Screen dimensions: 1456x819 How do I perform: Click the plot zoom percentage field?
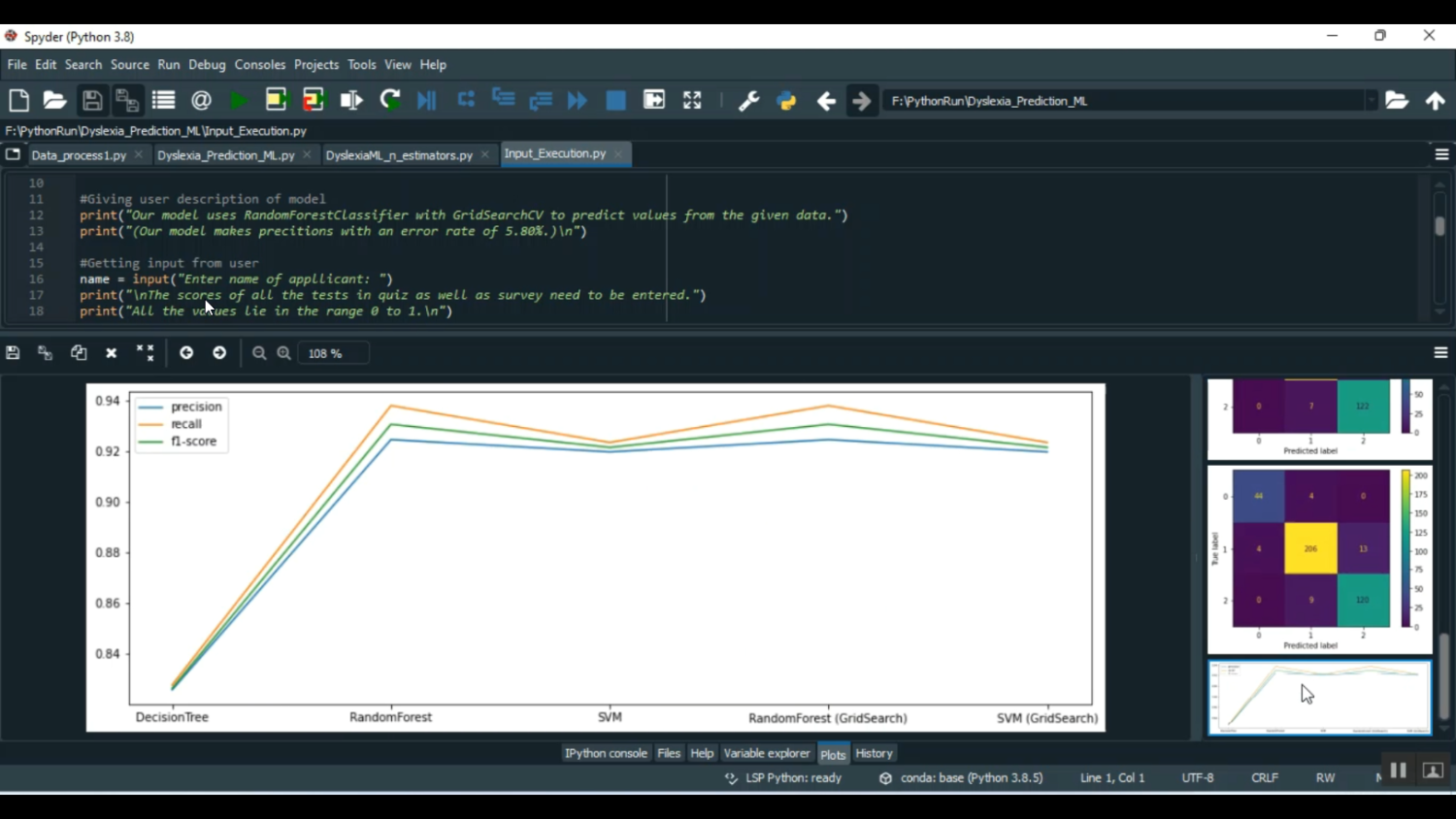coord(333,353)
